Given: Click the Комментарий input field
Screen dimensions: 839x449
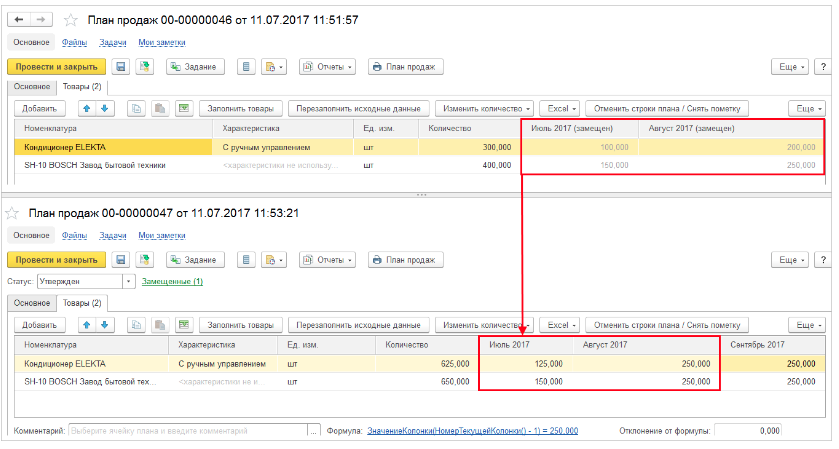Looking at the screenshot, I should 188,431.
